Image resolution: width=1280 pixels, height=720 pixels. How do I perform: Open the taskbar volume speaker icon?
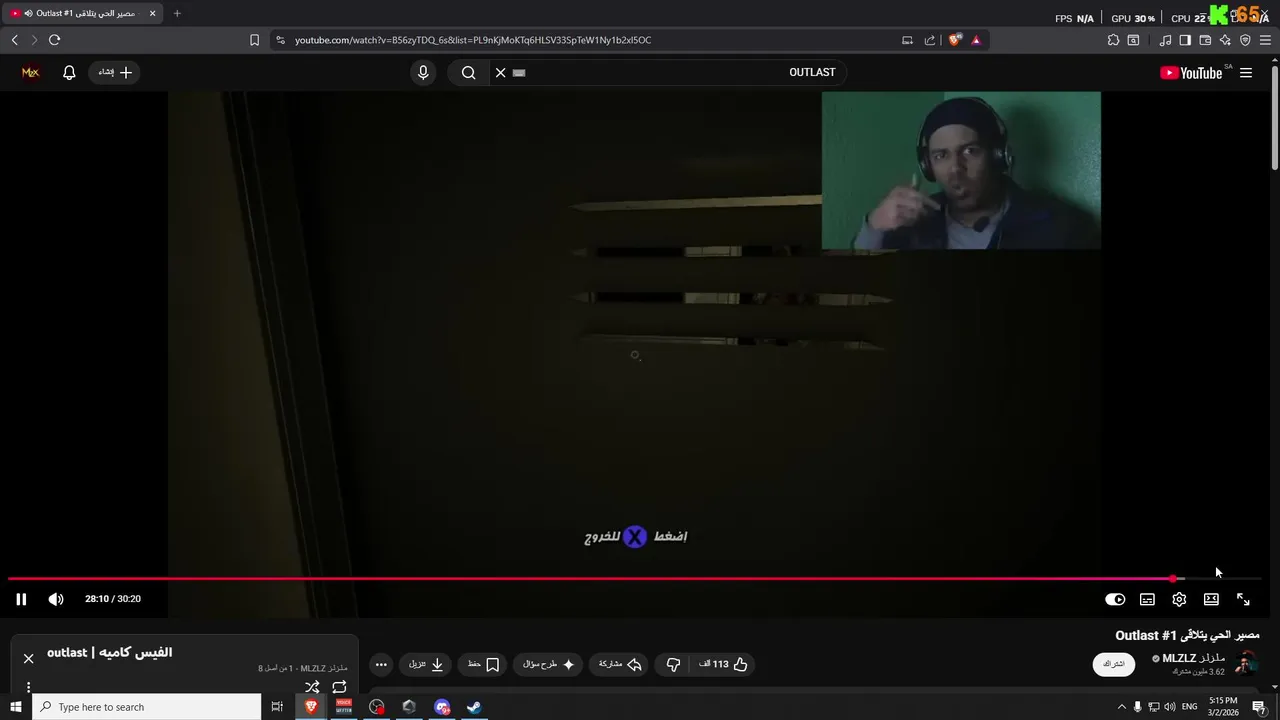click(1169, 707)
